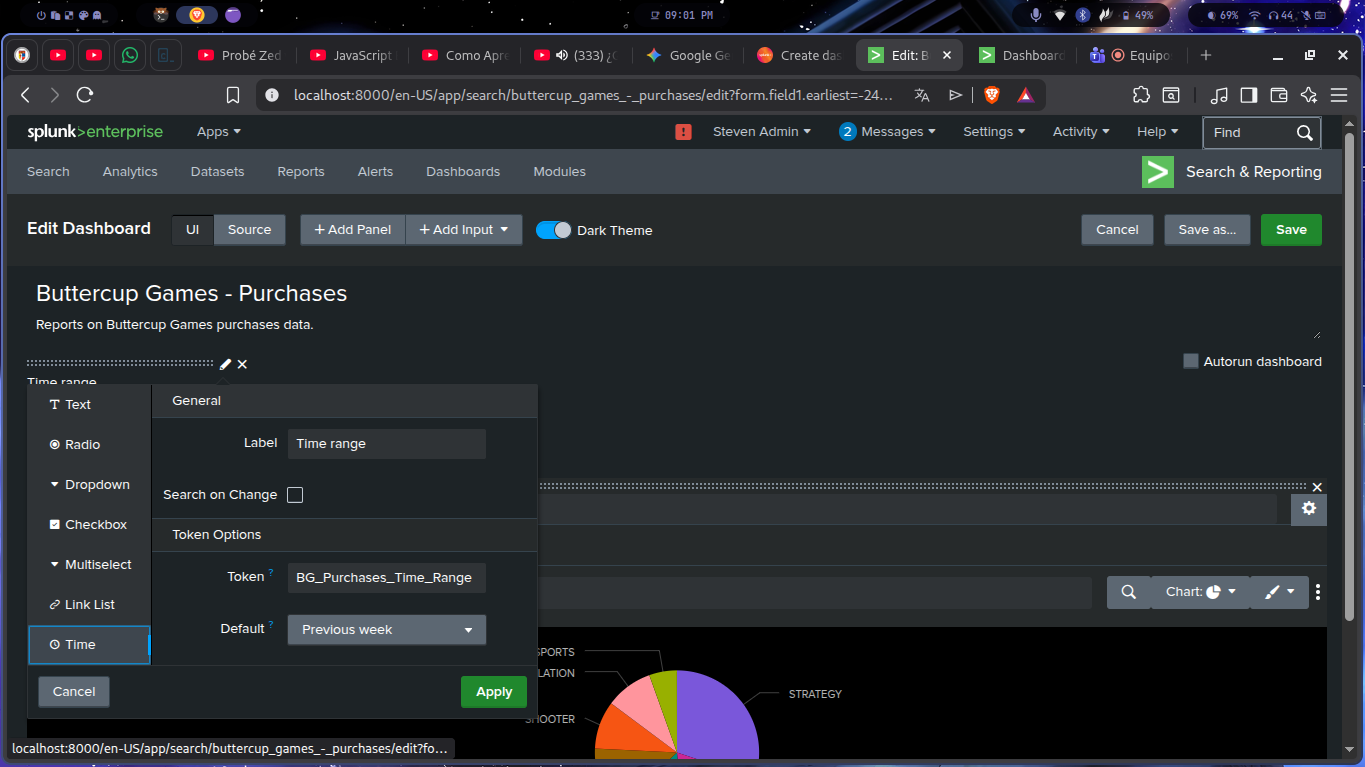1365x767 pixels.
Task: Enable the Search on Change checkbox
Action: coord(295,495)
